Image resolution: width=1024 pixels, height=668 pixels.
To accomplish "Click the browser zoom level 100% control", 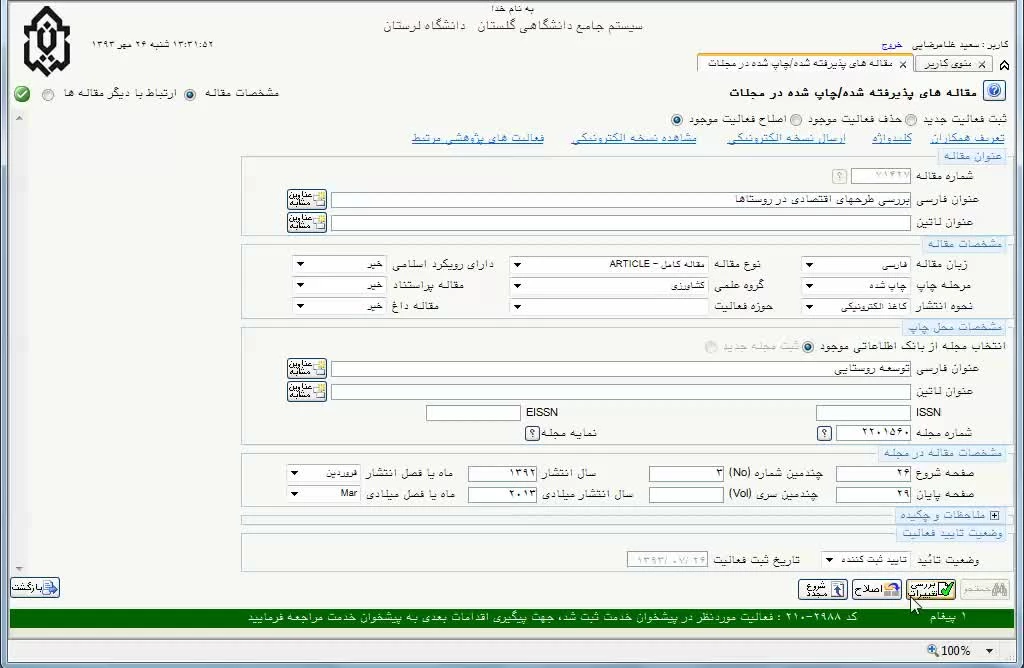I will [x=956, y=651].
